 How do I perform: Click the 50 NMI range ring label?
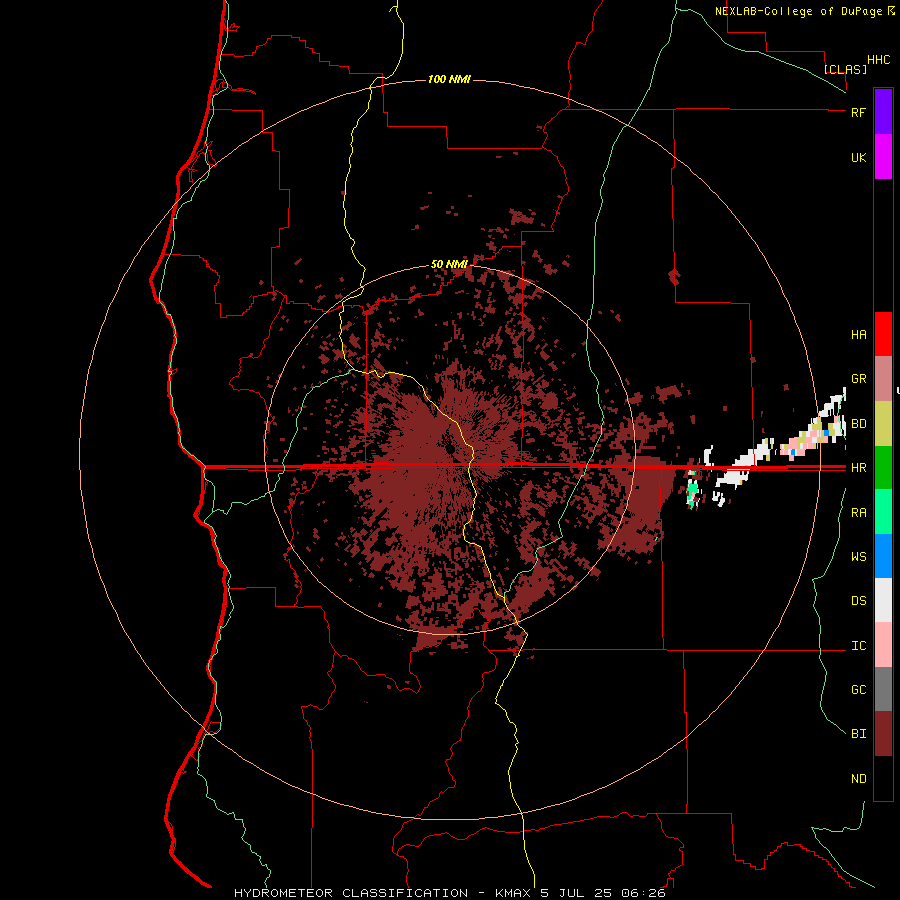[449, 264]
